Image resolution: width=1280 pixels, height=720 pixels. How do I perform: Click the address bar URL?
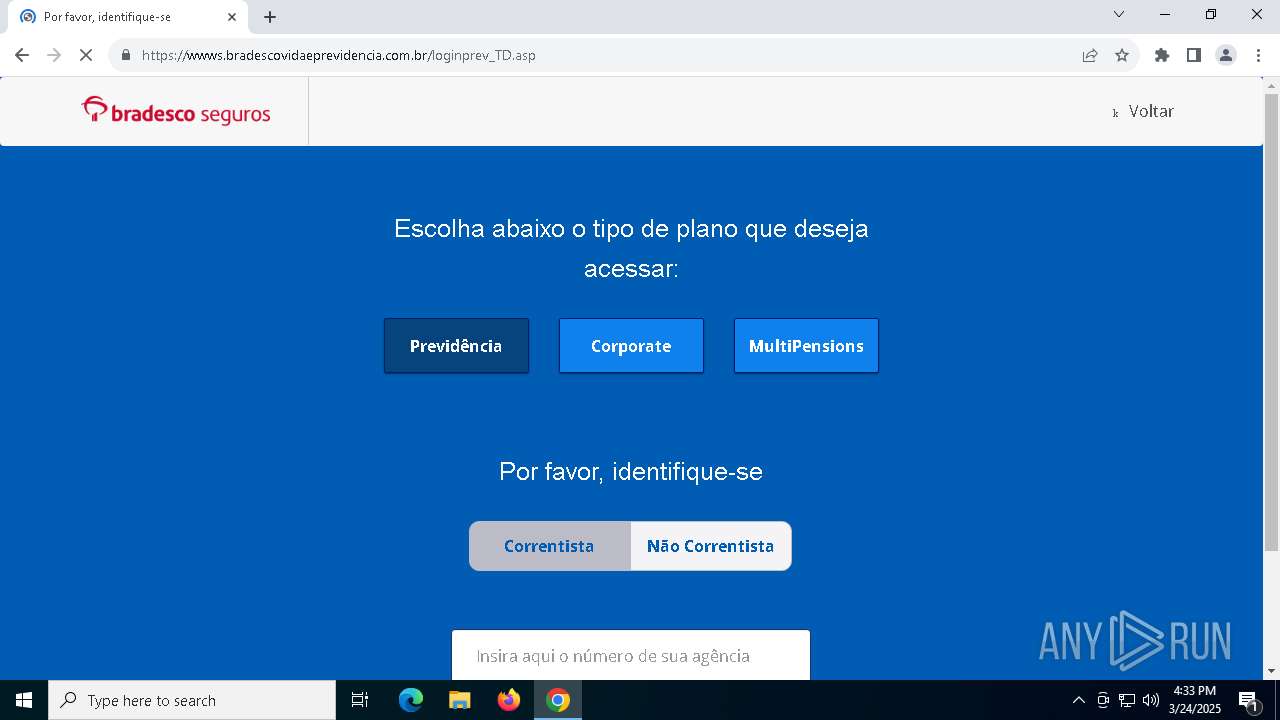tap(339, 55)
